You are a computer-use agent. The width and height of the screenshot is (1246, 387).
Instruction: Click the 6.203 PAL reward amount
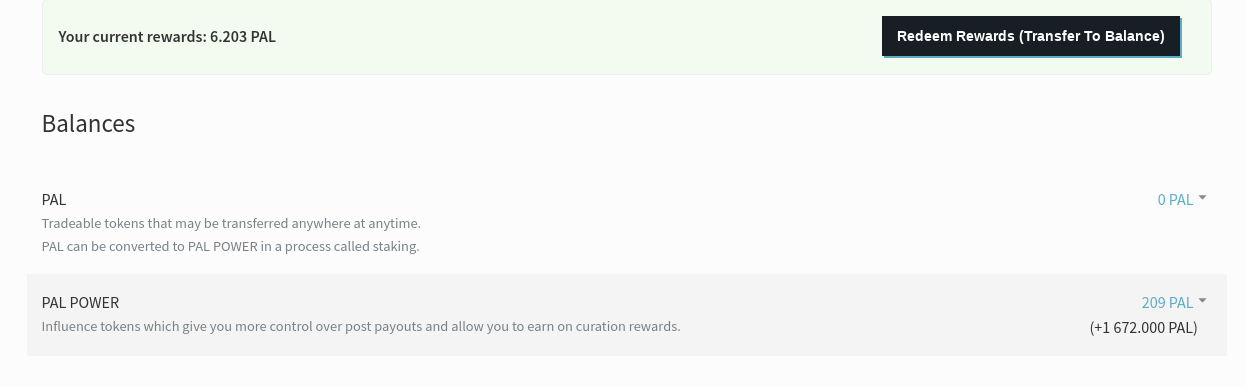(x=243, y=36)
